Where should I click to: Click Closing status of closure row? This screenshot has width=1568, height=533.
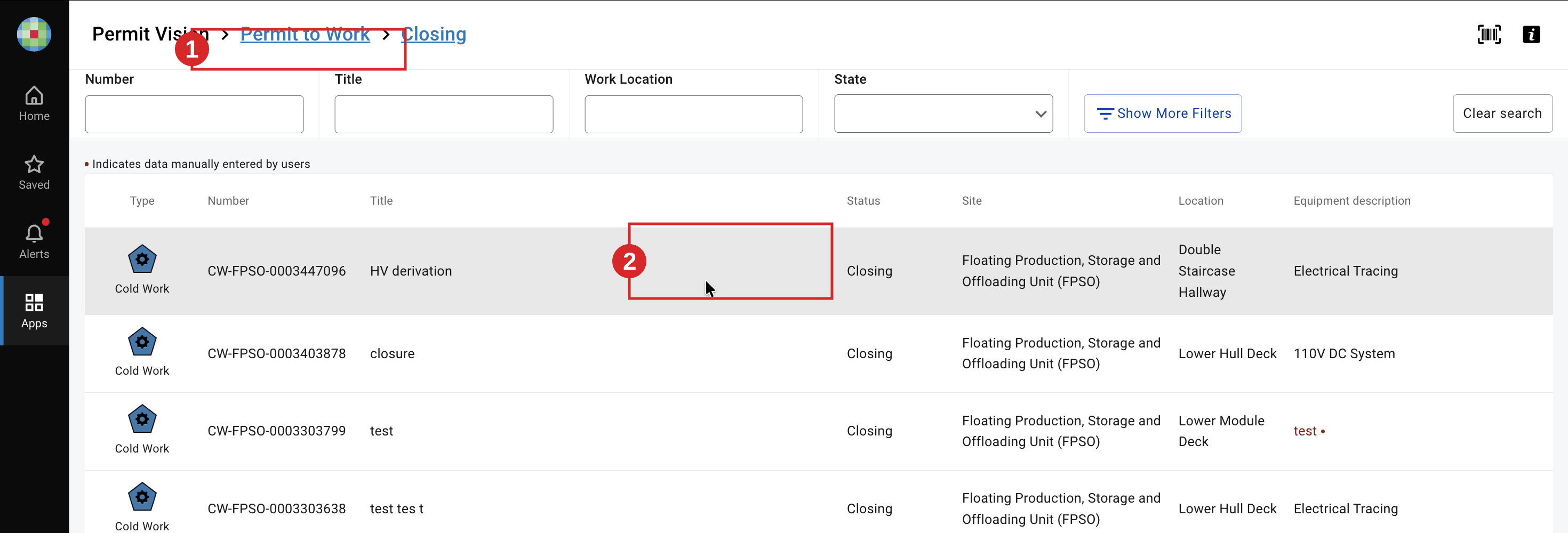869,354
